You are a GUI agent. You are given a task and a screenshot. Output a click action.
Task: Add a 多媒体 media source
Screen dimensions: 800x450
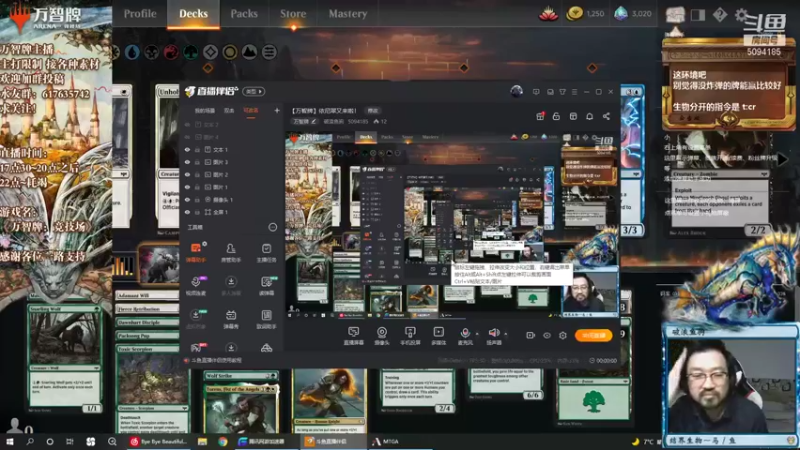(x=438, y=336)
